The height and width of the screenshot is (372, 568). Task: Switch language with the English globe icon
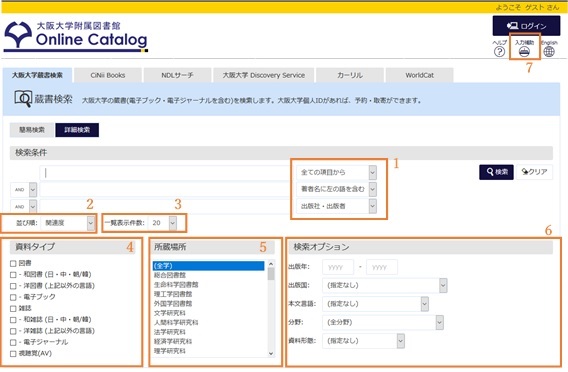(549, 51)
